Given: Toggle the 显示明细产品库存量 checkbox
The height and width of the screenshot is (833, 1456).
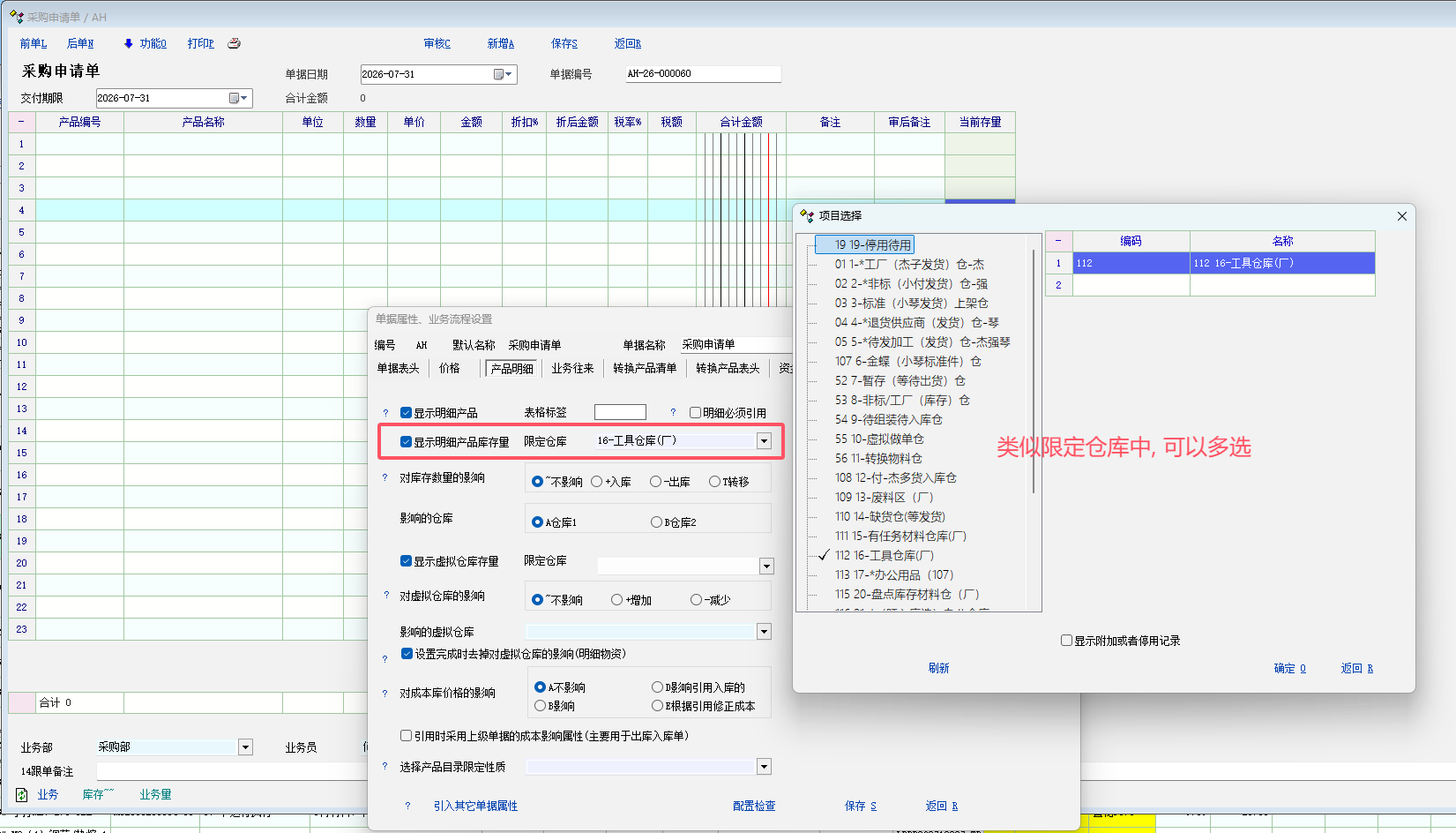Looking at the screenshot, I should click(407, 441).
